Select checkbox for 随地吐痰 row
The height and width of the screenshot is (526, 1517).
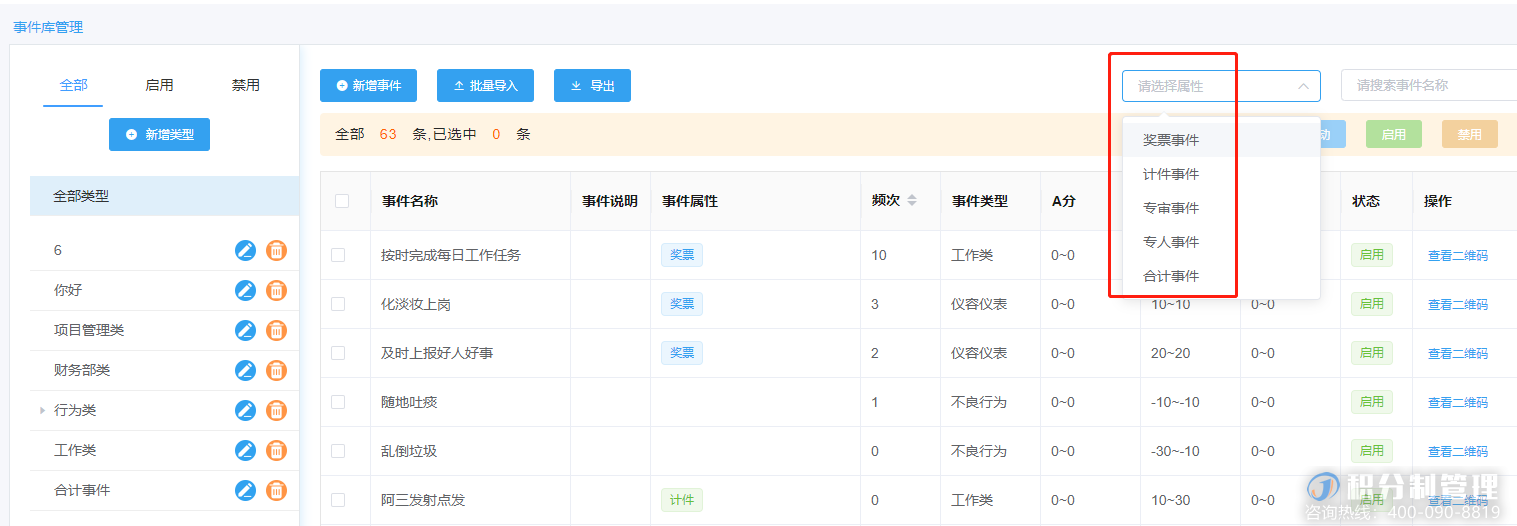click(338, 402)
